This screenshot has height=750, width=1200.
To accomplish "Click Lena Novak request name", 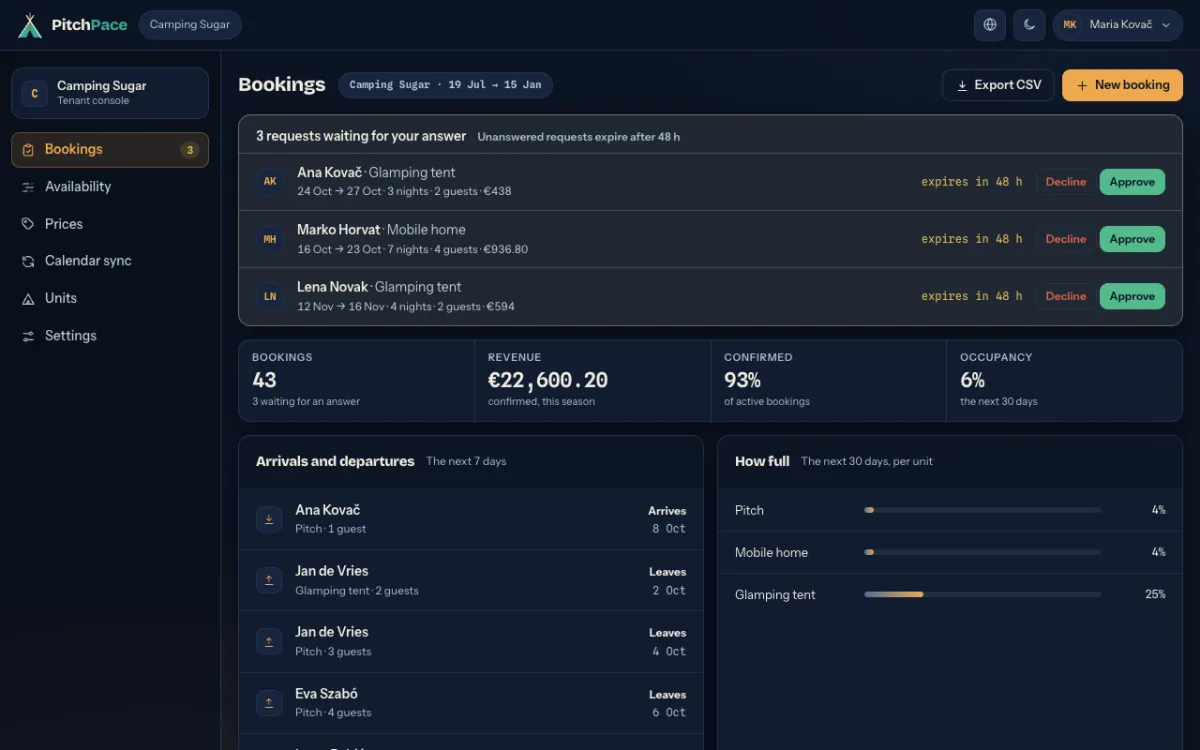I will click(333, 287).
